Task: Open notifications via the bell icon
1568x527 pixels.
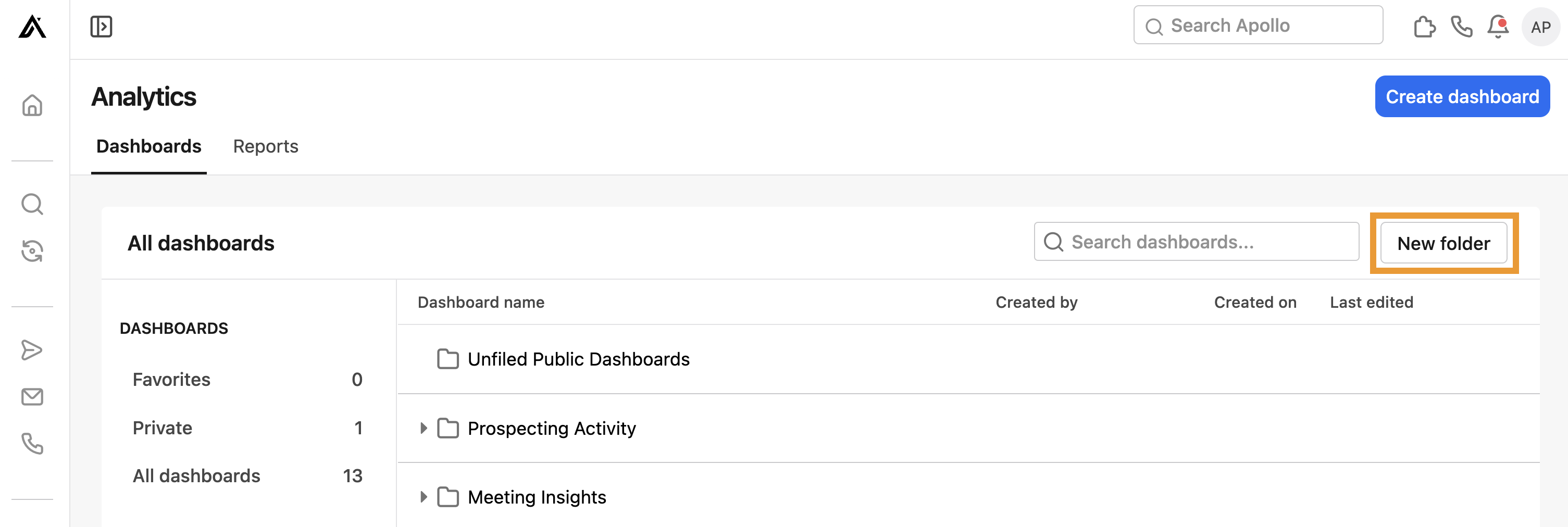Action: pos(1497,26)
